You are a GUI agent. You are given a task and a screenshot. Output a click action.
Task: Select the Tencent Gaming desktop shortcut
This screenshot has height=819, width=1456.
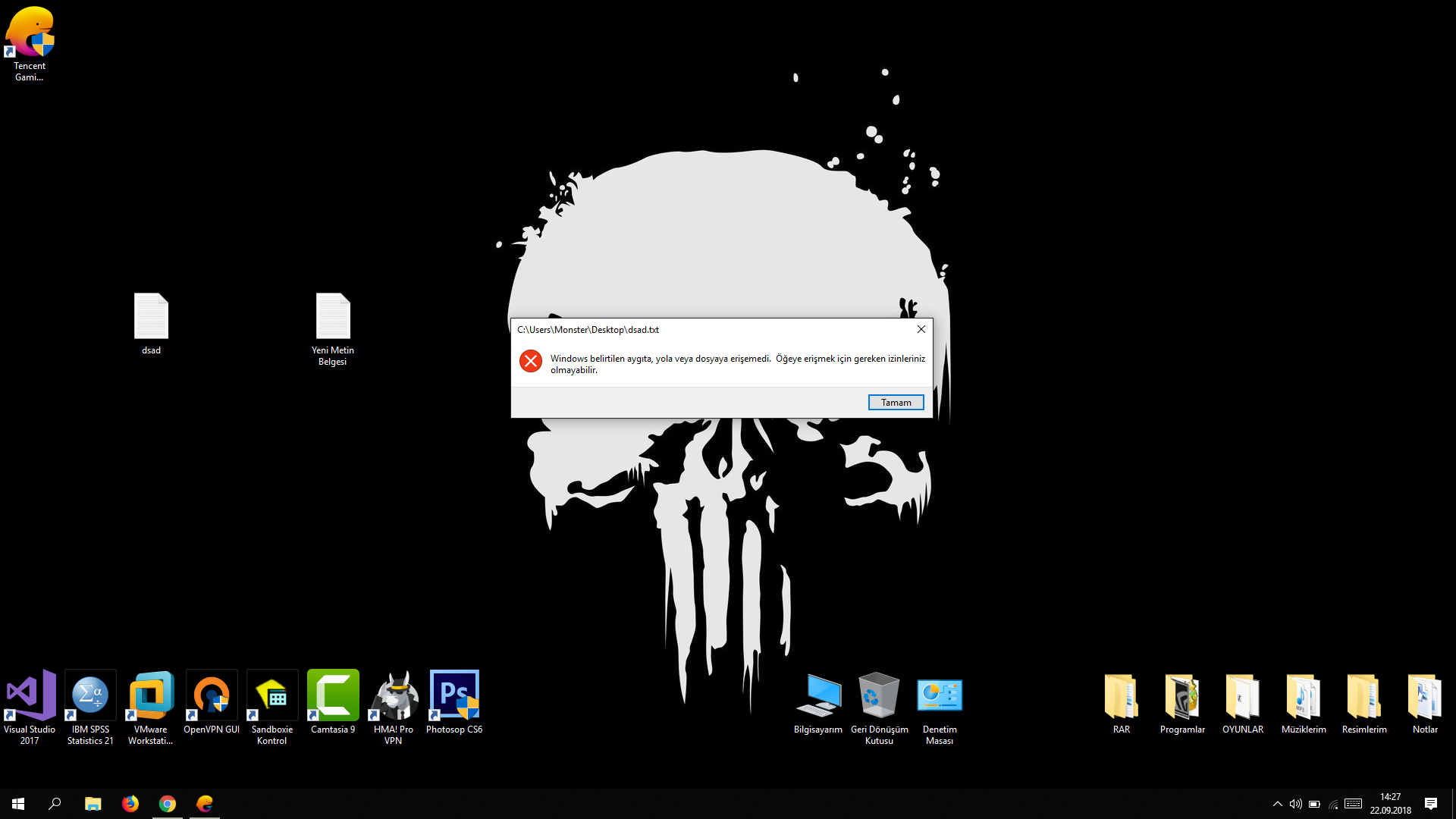click(30, 44)
